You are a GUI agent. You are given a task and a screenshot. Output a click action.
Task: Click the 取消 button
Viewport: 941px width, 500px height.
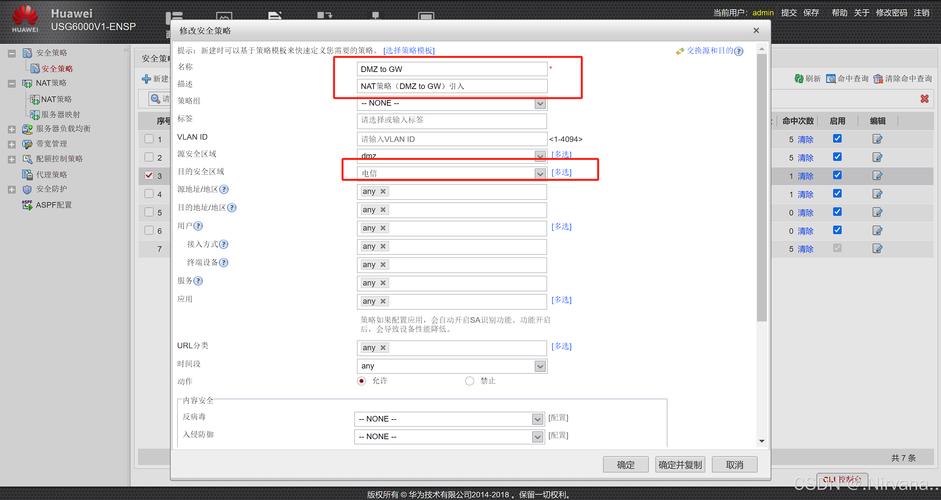pos(735,465)
